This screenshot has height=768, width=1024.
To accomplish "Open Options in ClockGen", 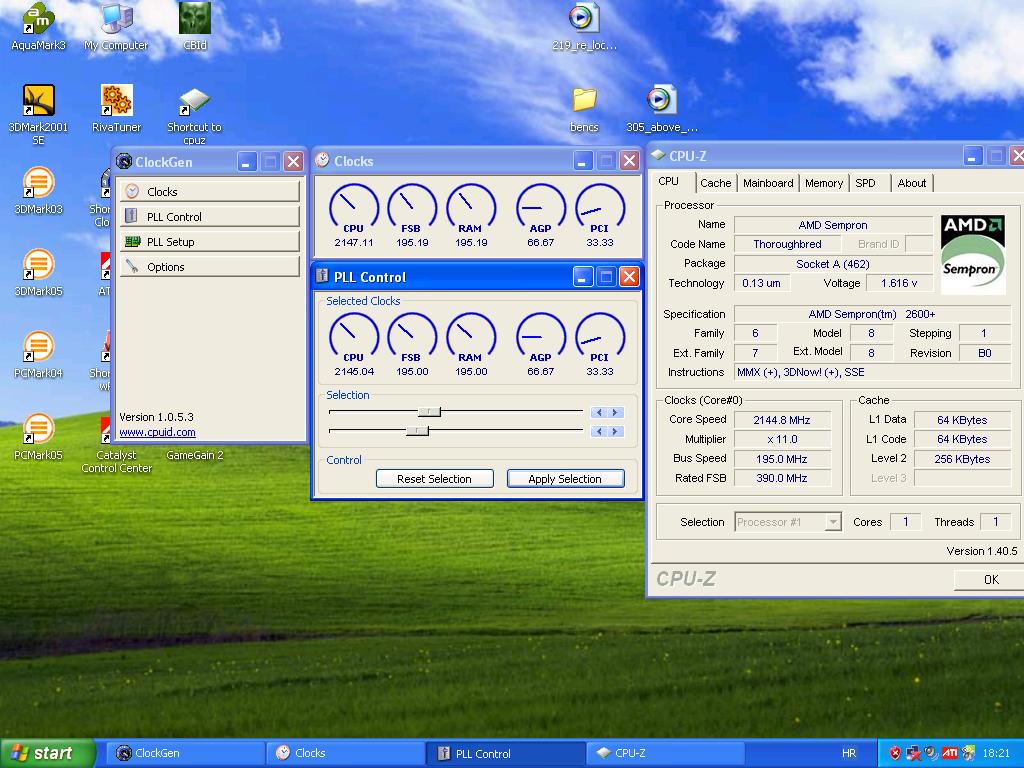I will (x=210, y=266).
